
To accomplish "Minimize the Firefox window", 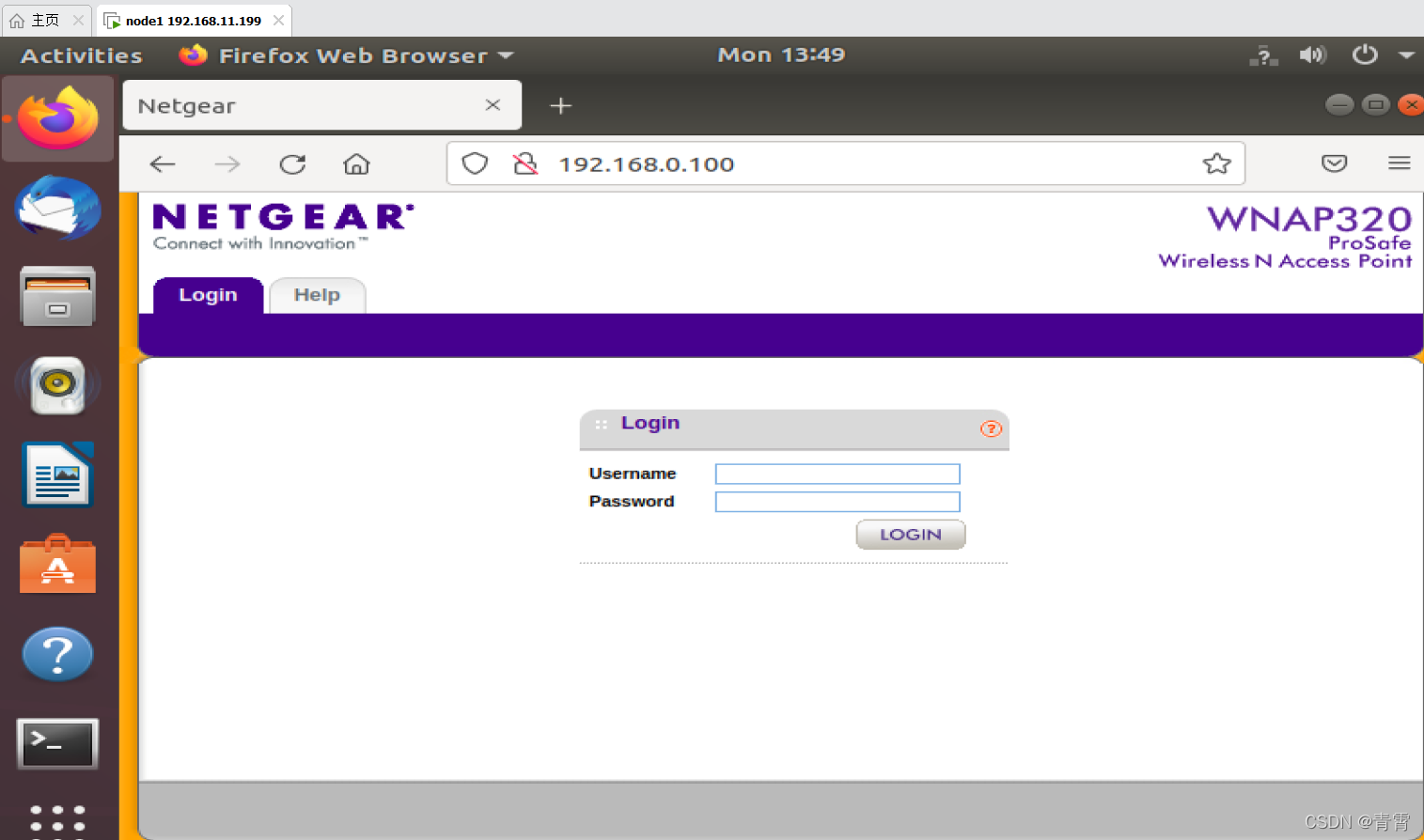I will [1339, 104].
